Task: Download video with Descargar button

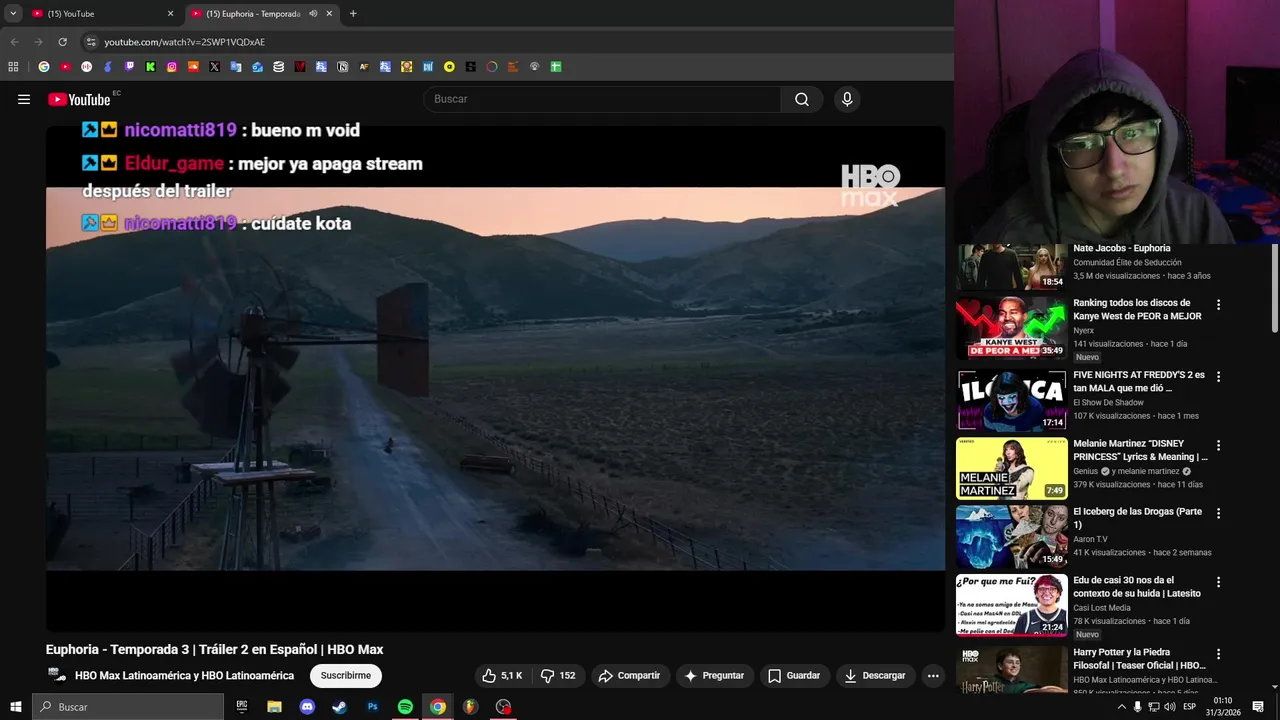Action: (875, 676)
